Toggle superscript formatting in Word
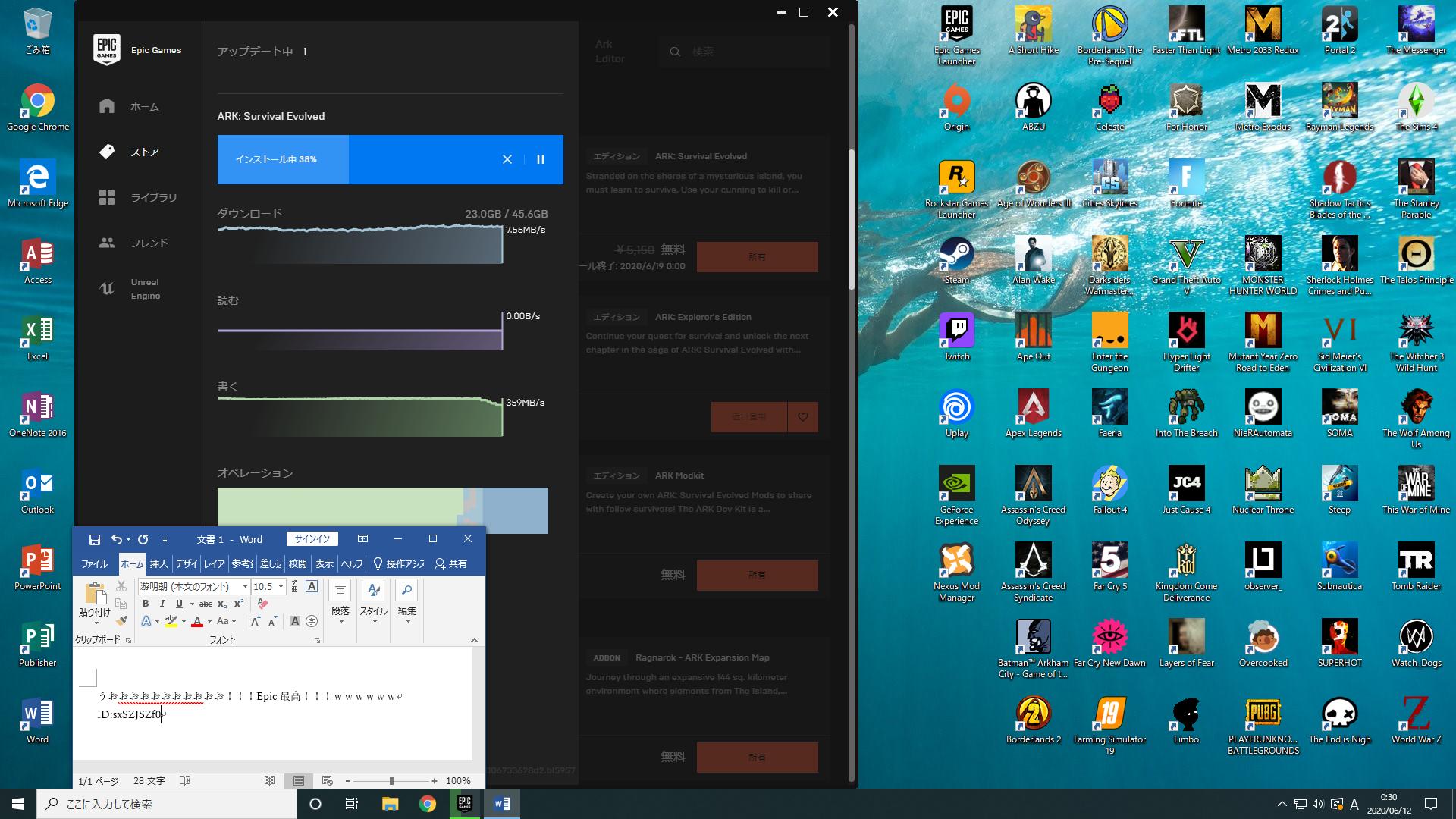The image size is (1456, 819). pos(238,604)
